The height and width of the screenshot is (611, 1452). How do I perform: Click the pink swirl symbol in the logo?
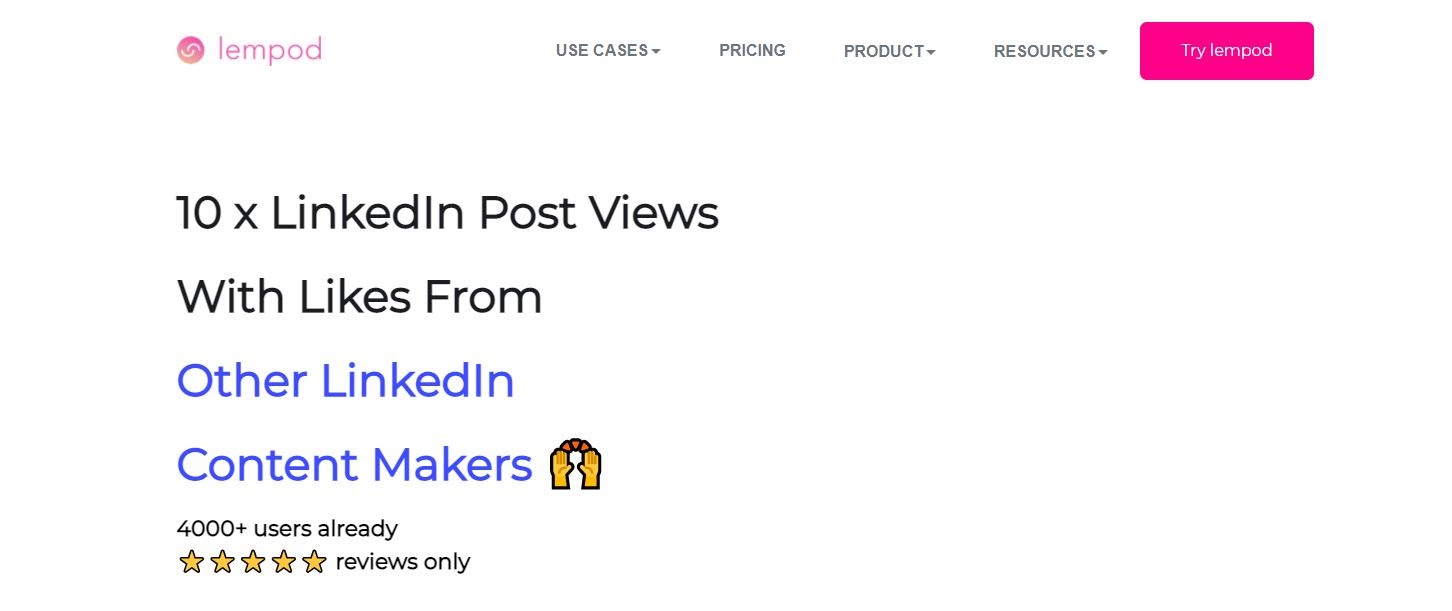tap(190, 50)
